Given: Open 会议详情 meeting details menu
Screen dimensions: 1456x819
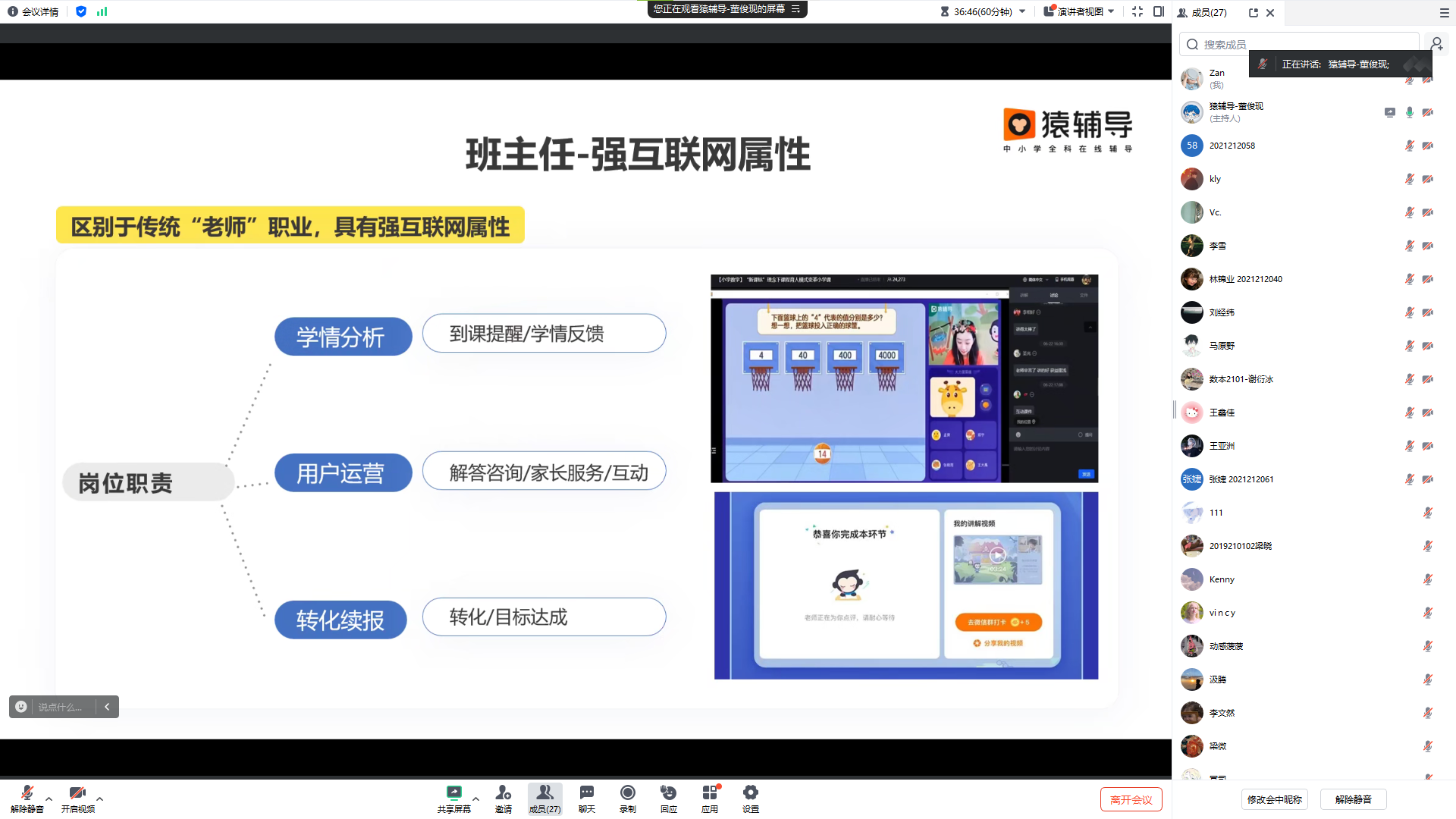Looking at the screenshot, I should [x=33, y=11].
